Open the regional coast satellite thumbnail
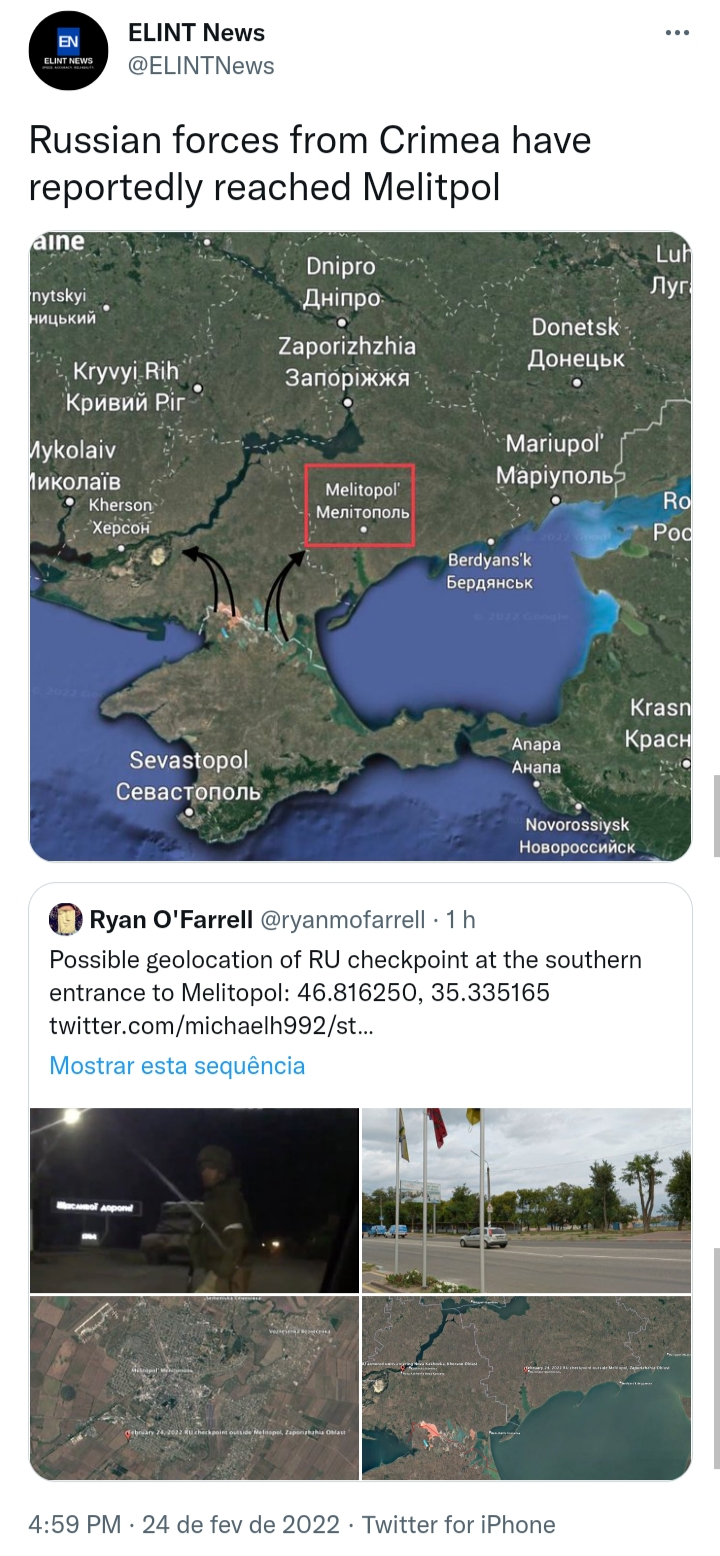The width and height of the screenshot is (720, 1556). click(x=526, y=1387)
